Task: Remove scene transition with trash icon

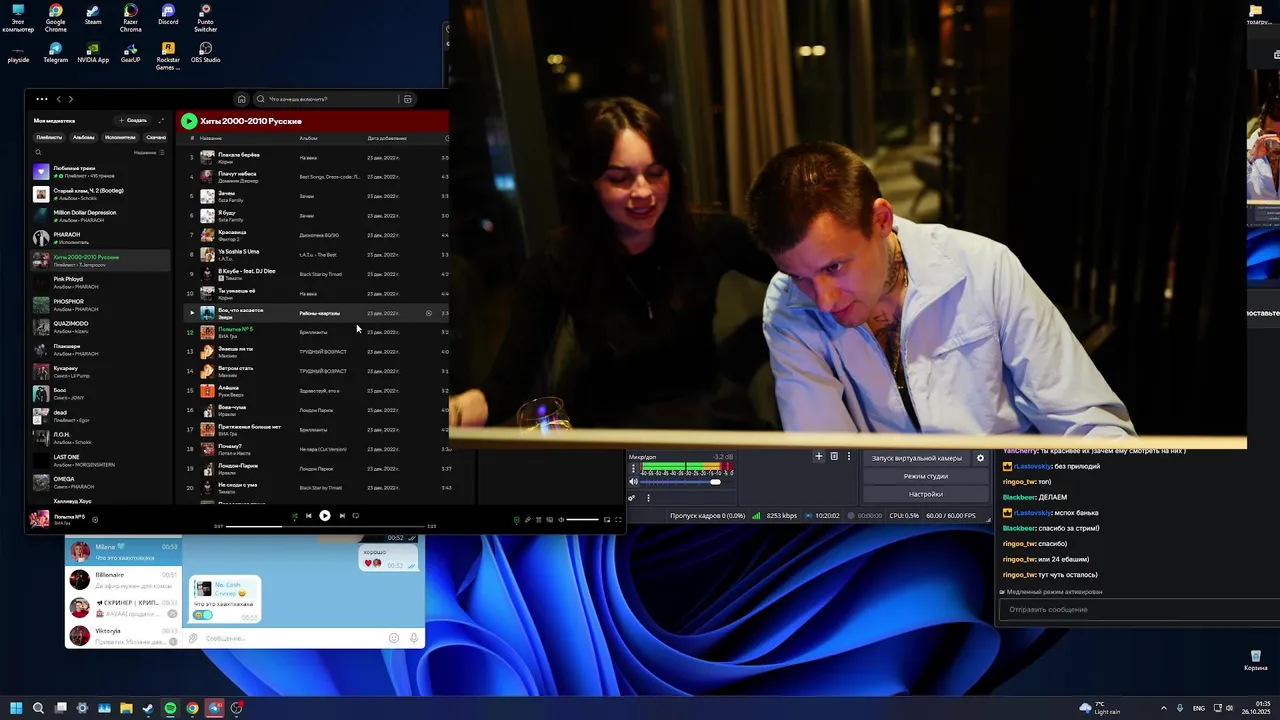Action: [x=834, y=456]
